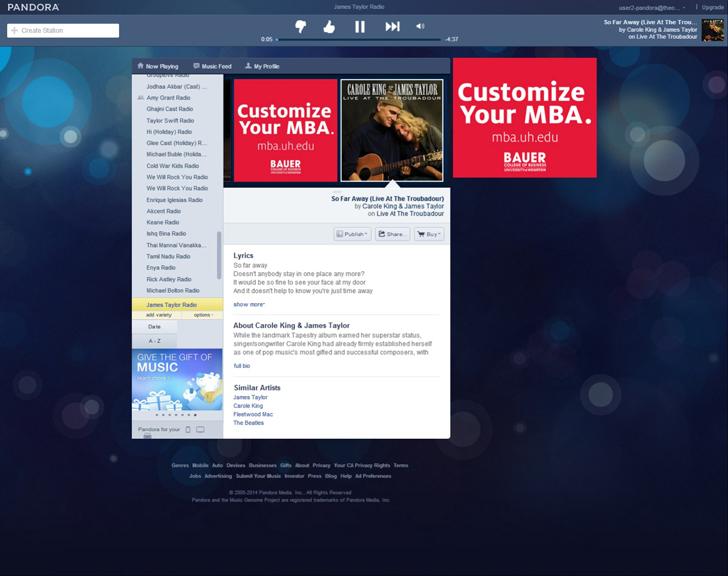The height and width of the screenshot is (576, 728).
Task: Select the Cold War Kids Radio station
Action: [173, 166]
